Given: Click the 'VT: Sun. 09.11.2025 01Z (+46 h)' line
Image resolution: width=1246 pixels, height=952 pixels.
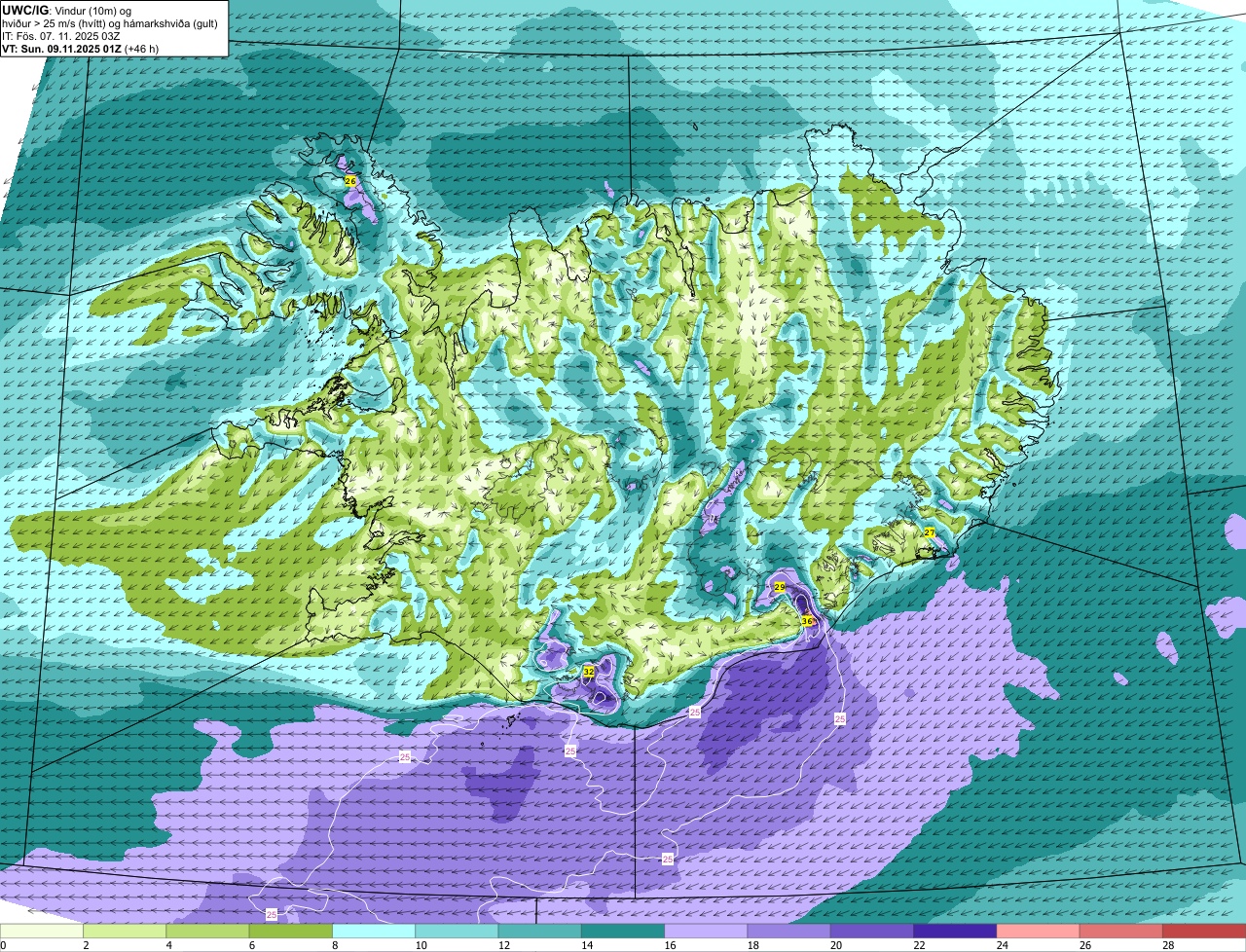Looking at the screenshot, I should (81, 48).
